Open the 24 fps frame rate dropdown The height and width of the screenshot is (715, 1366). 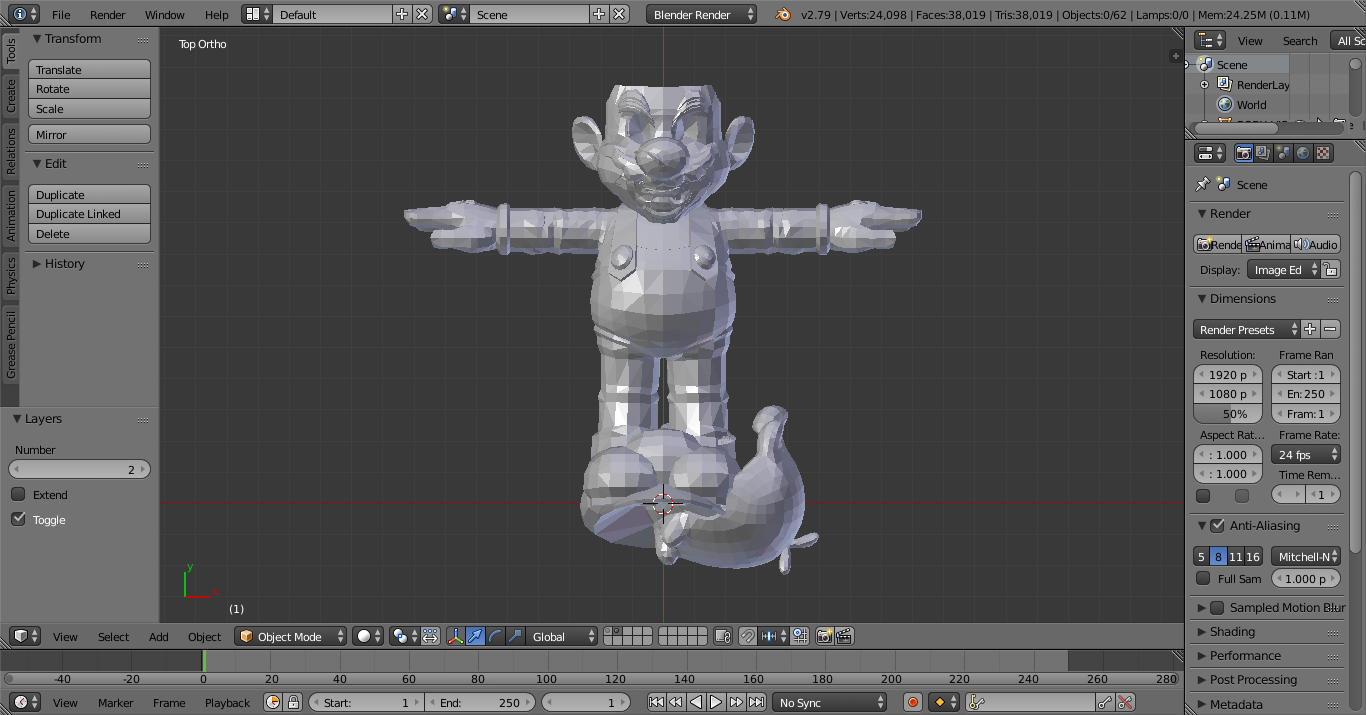(1306, 454)
